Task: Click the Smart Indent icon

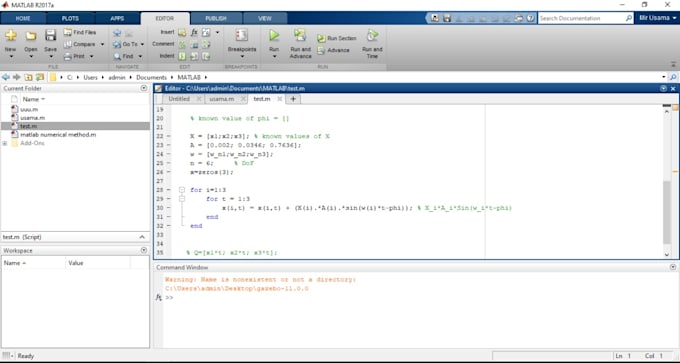Action: [x=182, y=56]
